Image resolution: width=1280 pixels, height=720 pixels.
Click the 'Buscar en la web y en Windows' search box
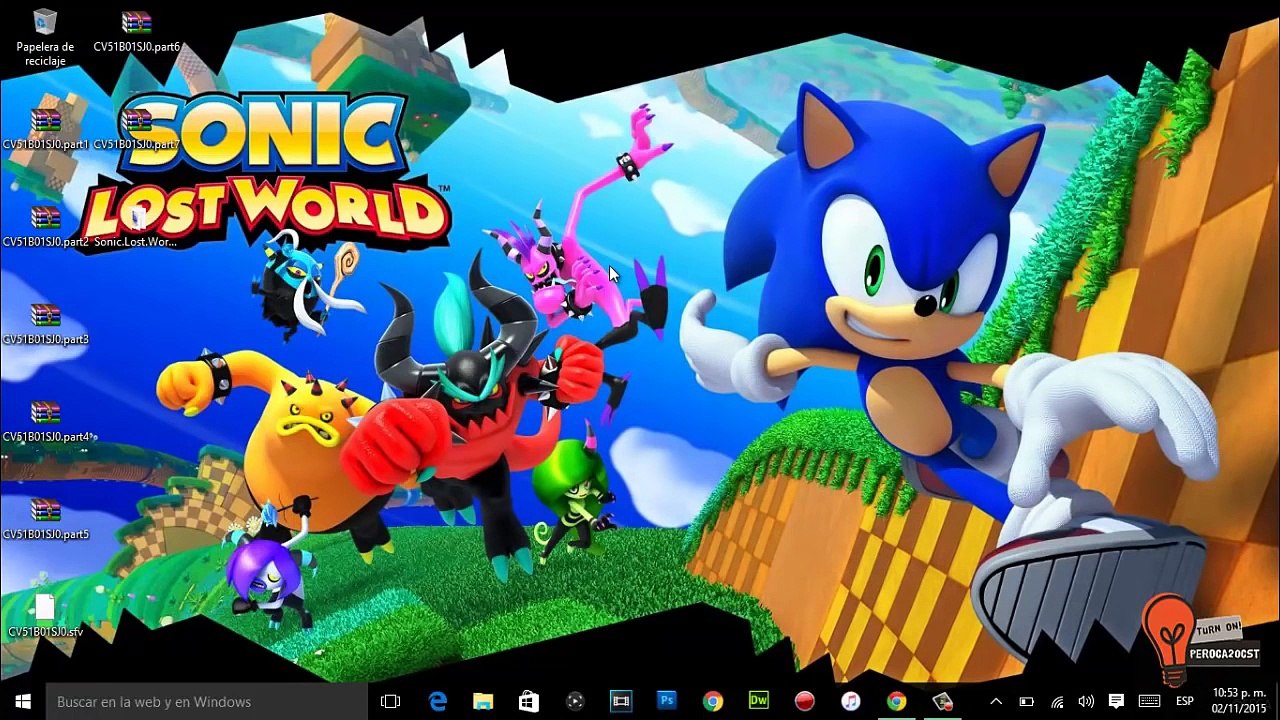coord(207,701)
